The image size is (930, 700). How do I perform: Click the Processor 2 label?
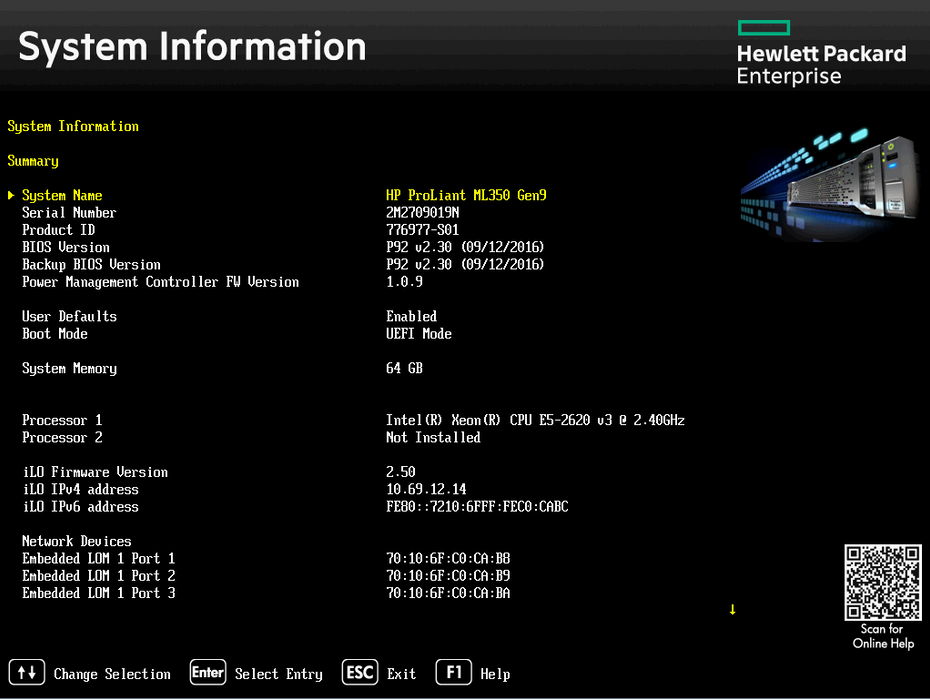(62, 437)
